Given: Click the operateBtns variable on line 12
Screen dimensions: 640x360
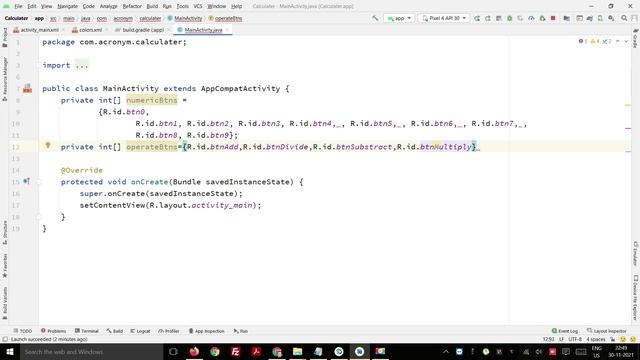Looking at the screenshot, I should 152,147.
